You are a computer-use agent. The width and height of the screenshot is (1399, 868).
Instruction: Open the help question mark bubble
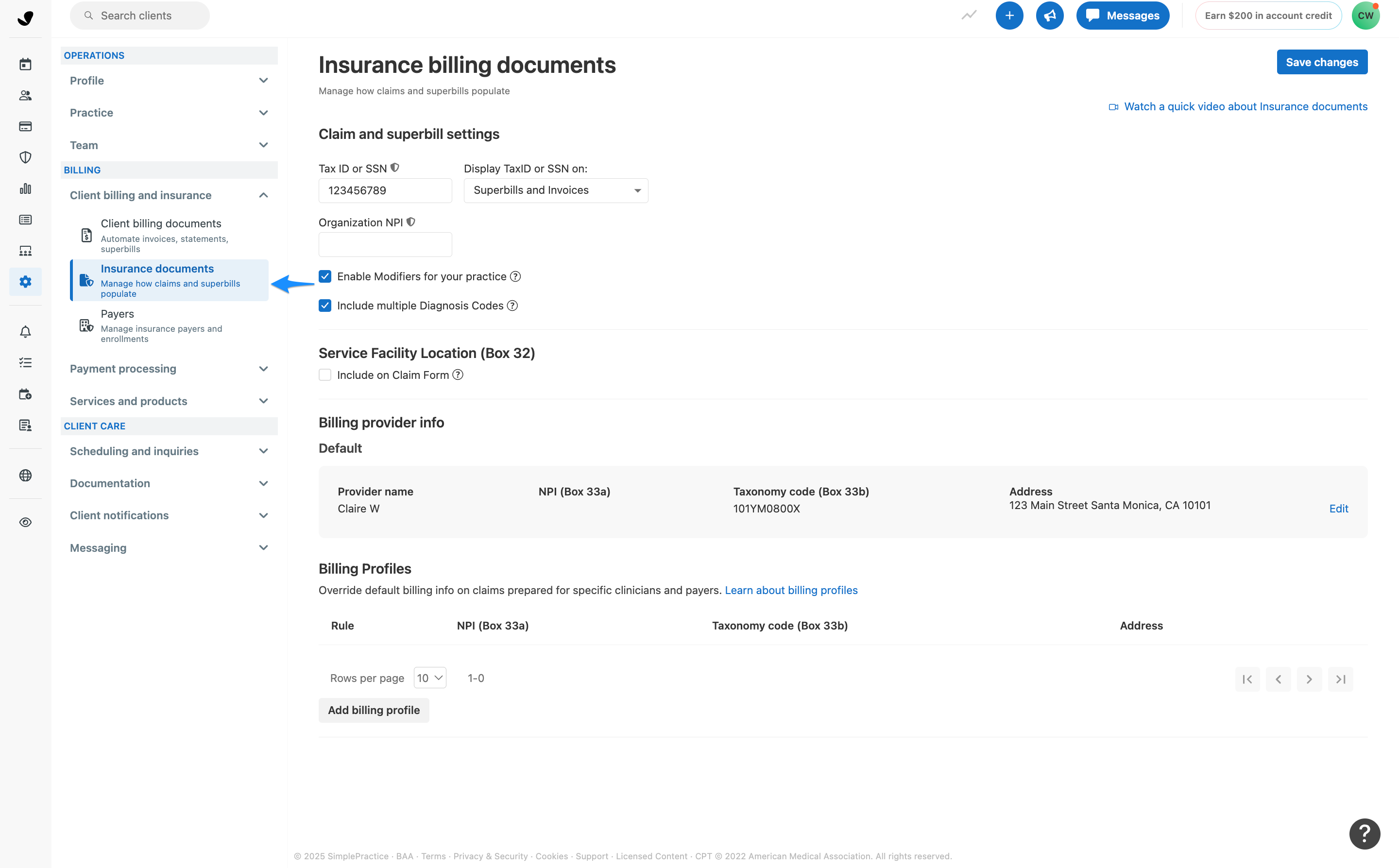pyautogui.click(x=1364, y=833)
